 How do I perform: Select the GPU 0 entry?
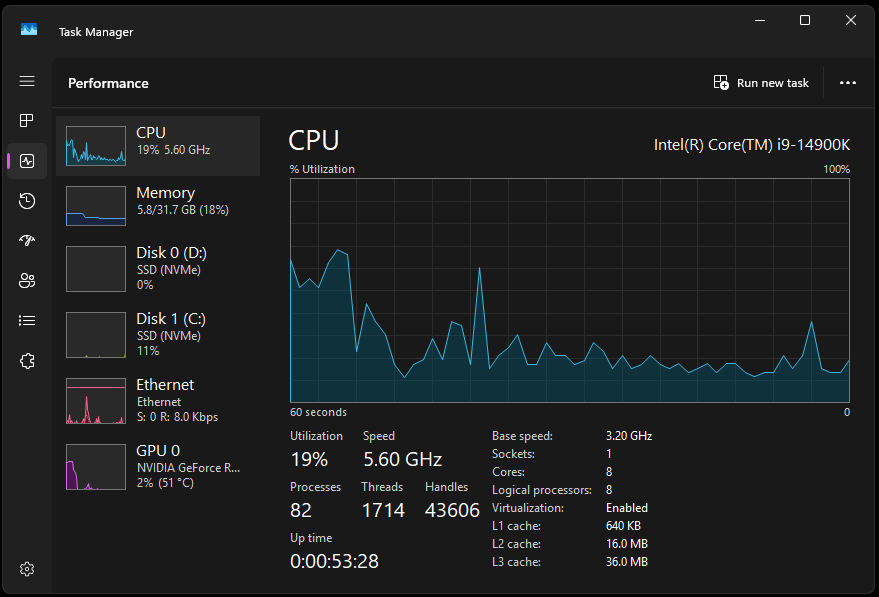[x=158, y=466]
